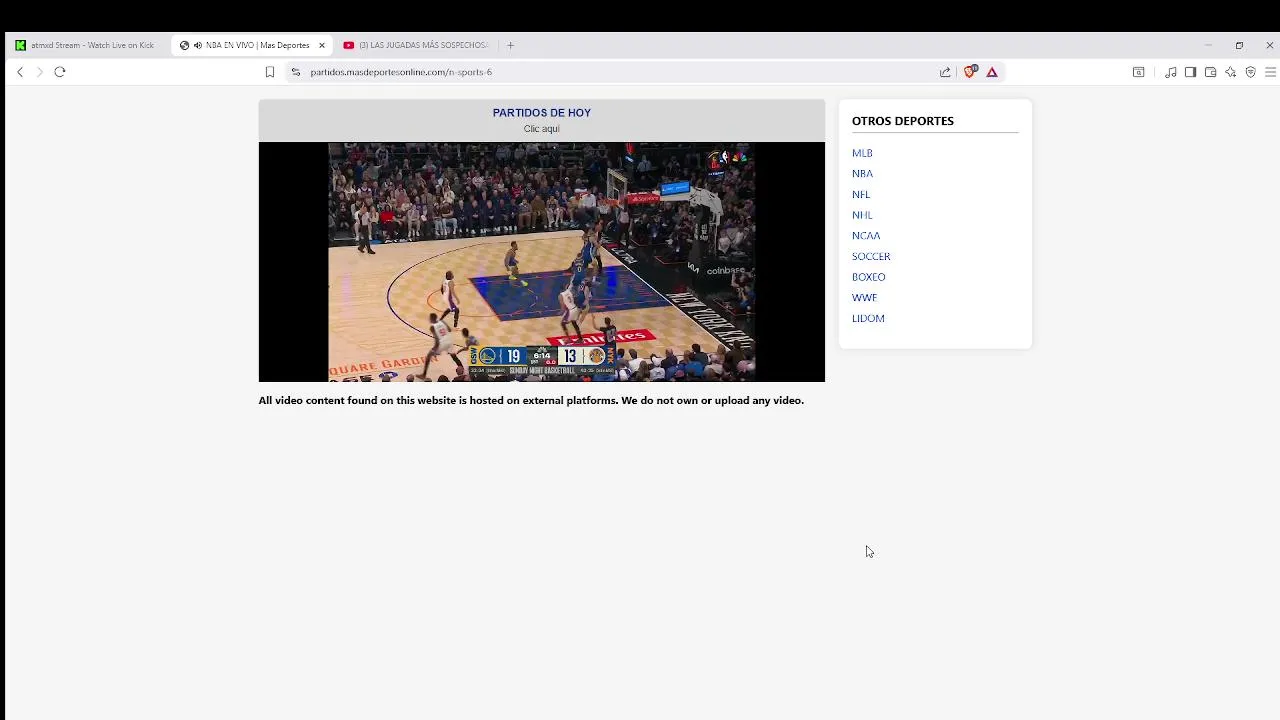
Task: Open the NCAA link in sidebar
Action: (x=866, y=236)
